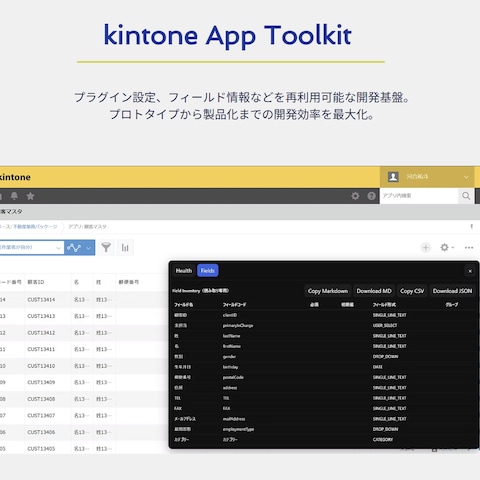Click the kintone logo in header

[x=15, y=177]
